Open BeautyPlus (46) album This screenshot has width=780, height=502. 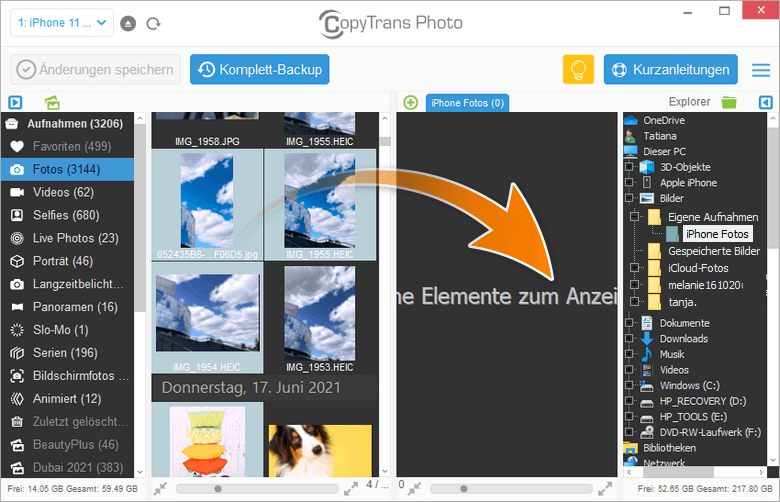(x=68, y=444)
